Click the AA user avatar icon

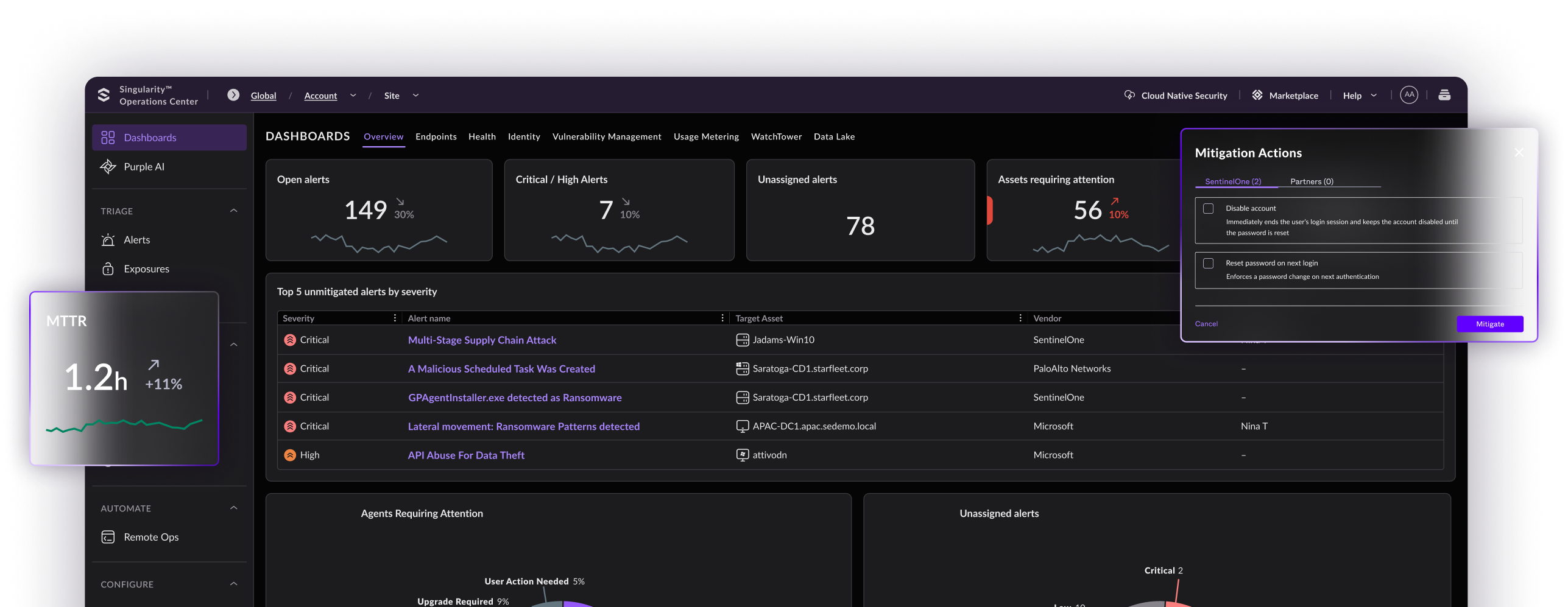tap(1408, 95)
